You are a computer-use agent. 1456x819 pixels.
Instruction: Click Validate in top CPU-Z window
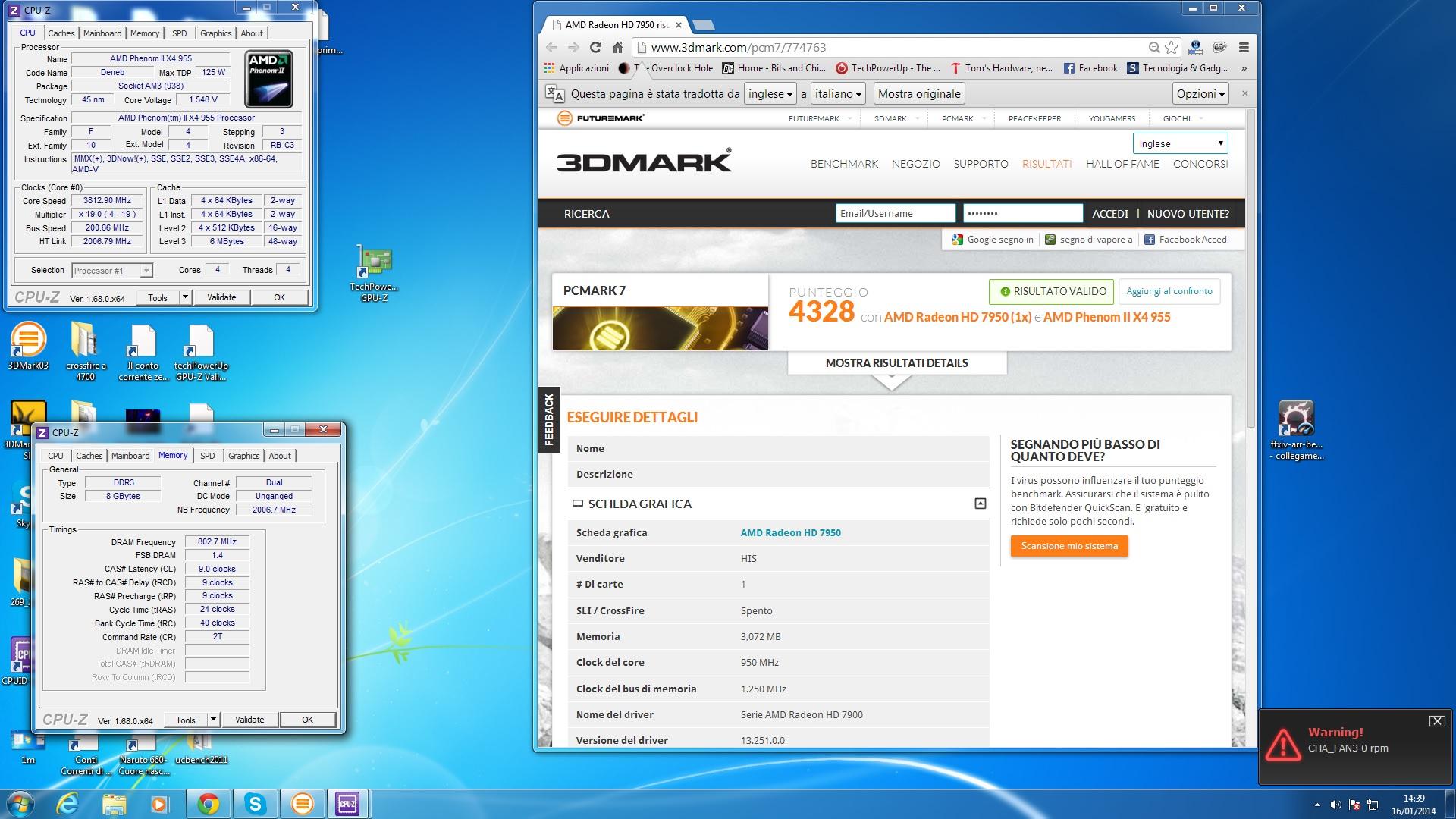[x=221, y=297]
